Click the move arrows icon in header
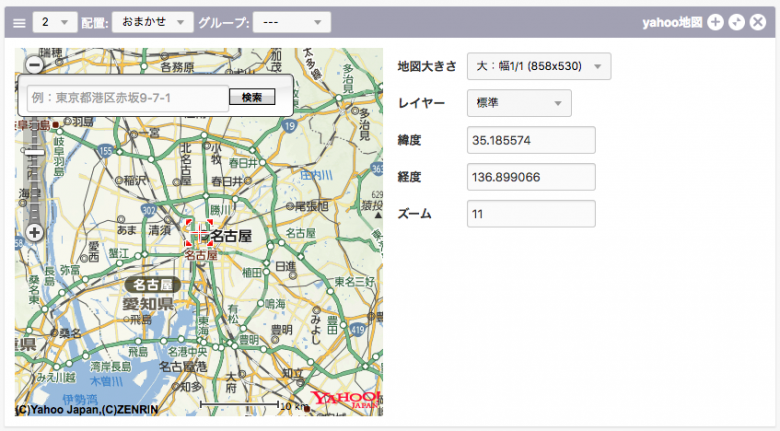Viewport: 780px width, 431px height. [736, 21]
